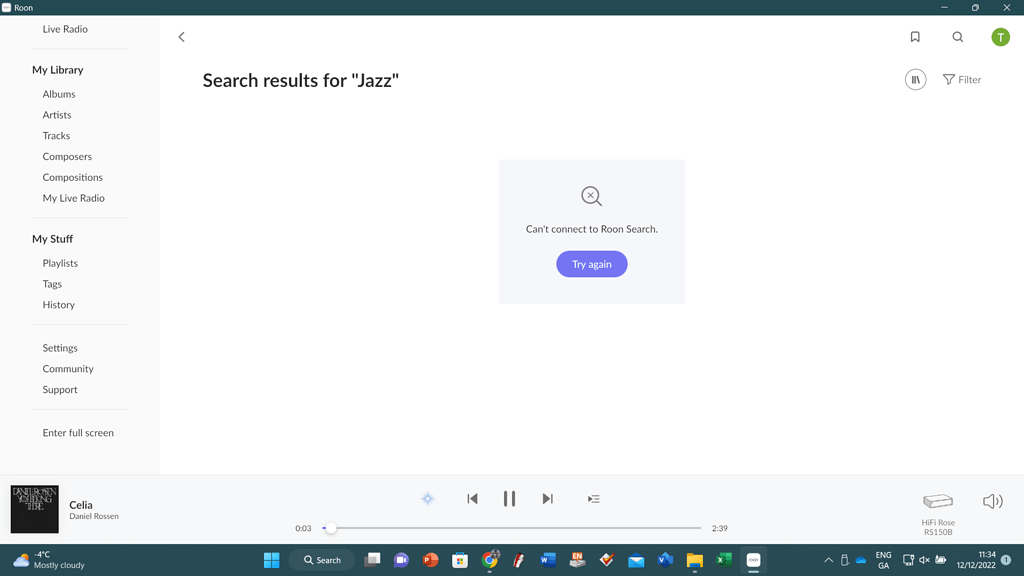
Task: Expand the hidden icons arrow in system tray
Action: click(x=828, y=560)
